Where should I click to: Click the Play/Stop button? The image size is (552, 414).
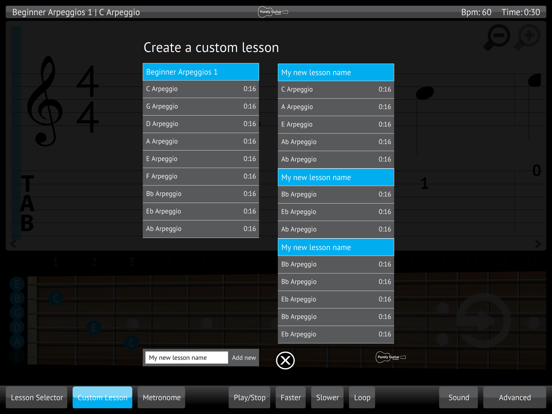coord(249,397)
